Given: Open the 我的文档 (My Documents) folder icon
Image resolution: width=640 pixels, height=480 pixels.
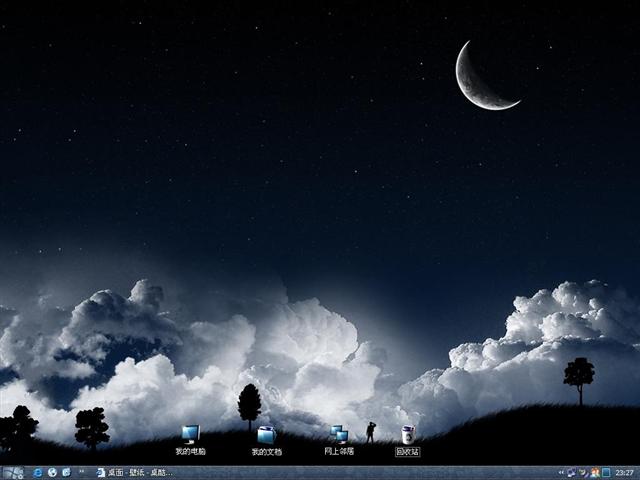Looking at the screenshot, I should click(x=266, y=434).
